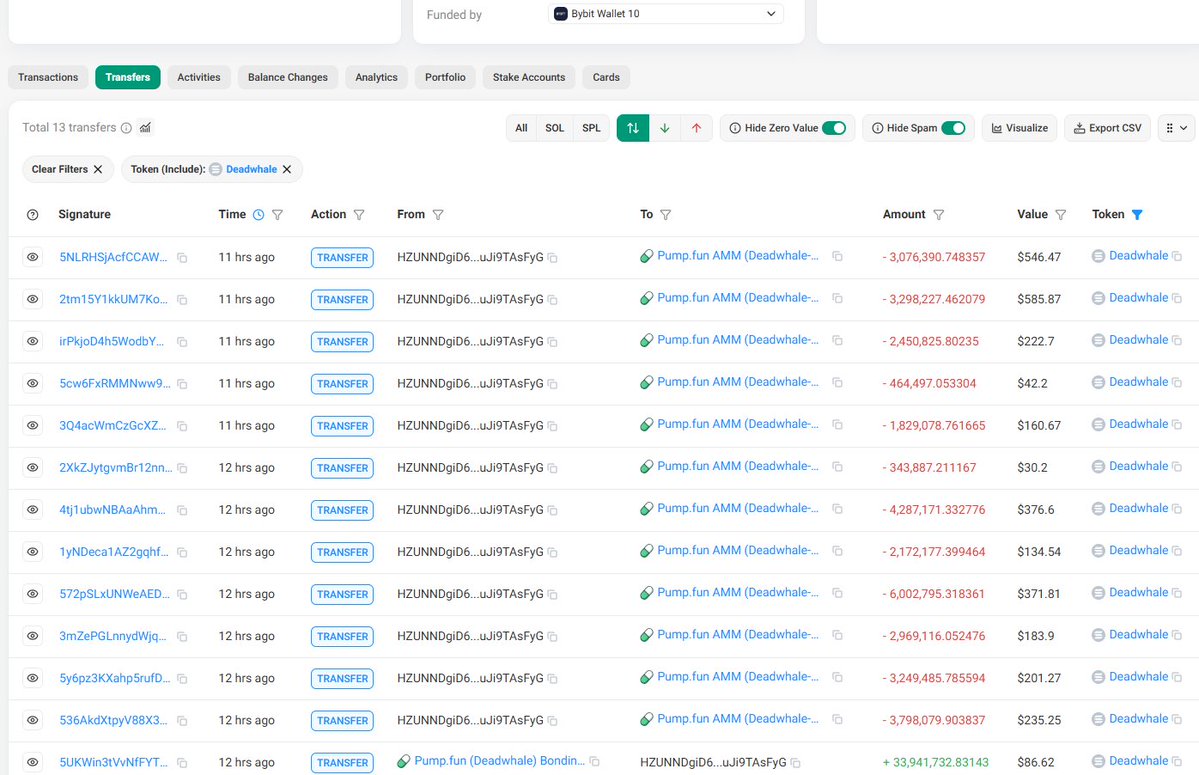Click the ascending sort arrow icon
Image resolution: width=1199 pixels, height=775 pixels.
(695, 128)
